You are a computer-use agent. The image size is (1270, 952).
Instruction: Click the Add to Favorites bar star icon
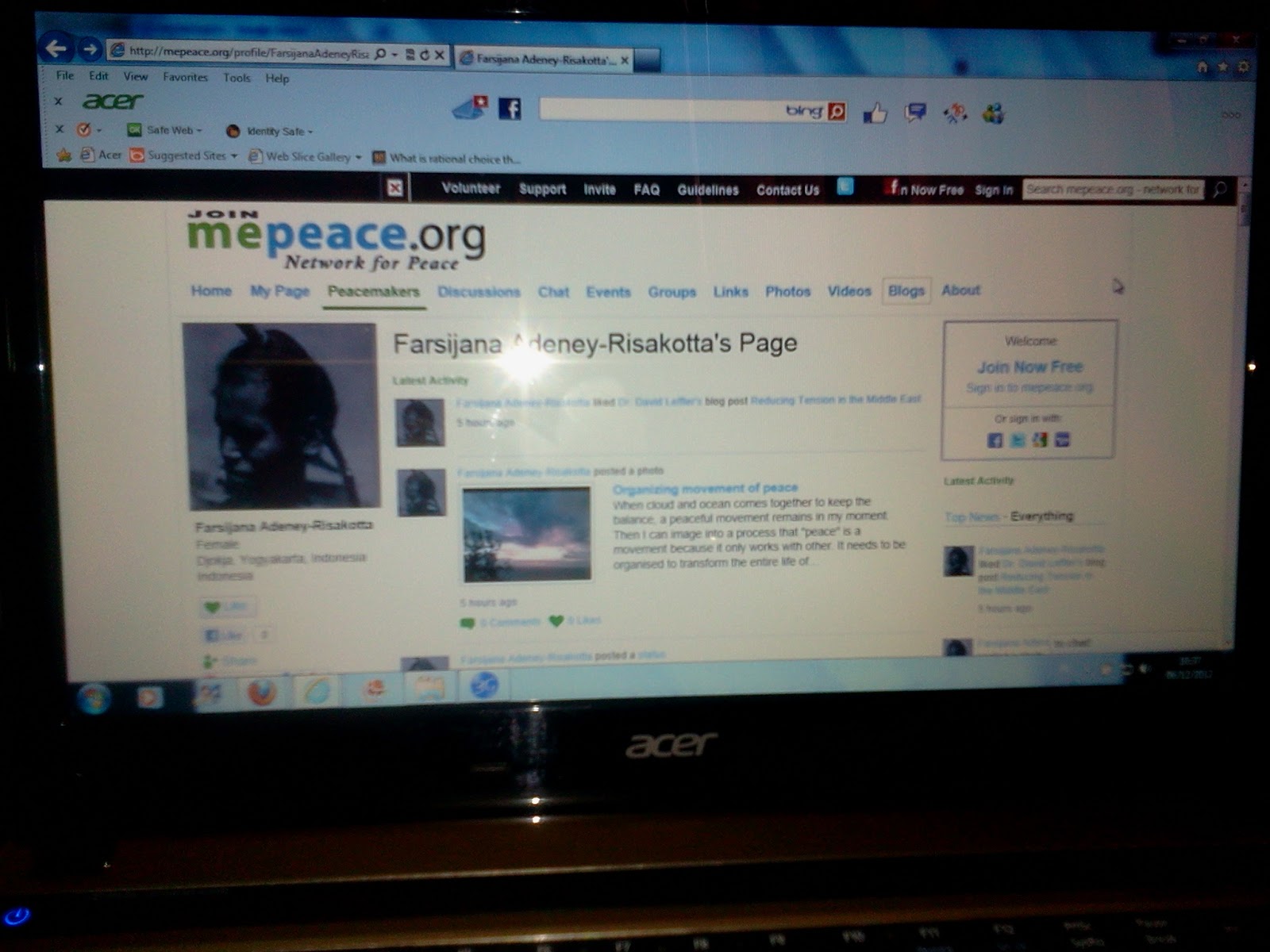point(63,155)
